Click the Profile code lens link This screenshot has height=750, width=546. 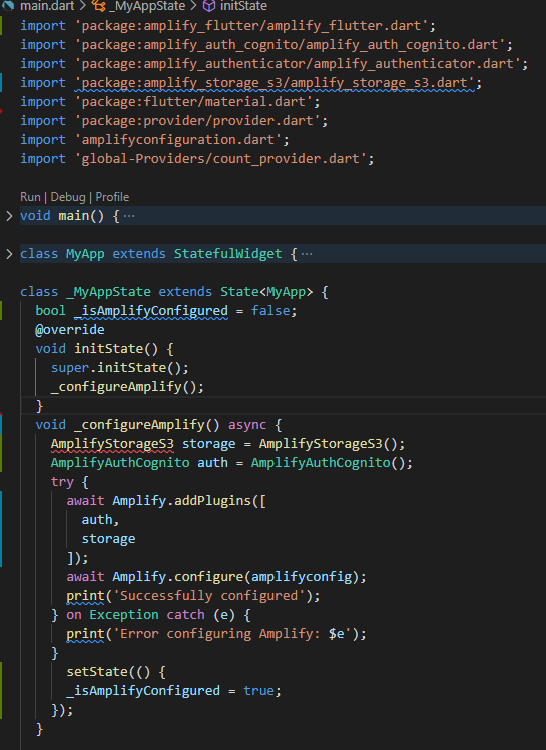pos(112,197)
